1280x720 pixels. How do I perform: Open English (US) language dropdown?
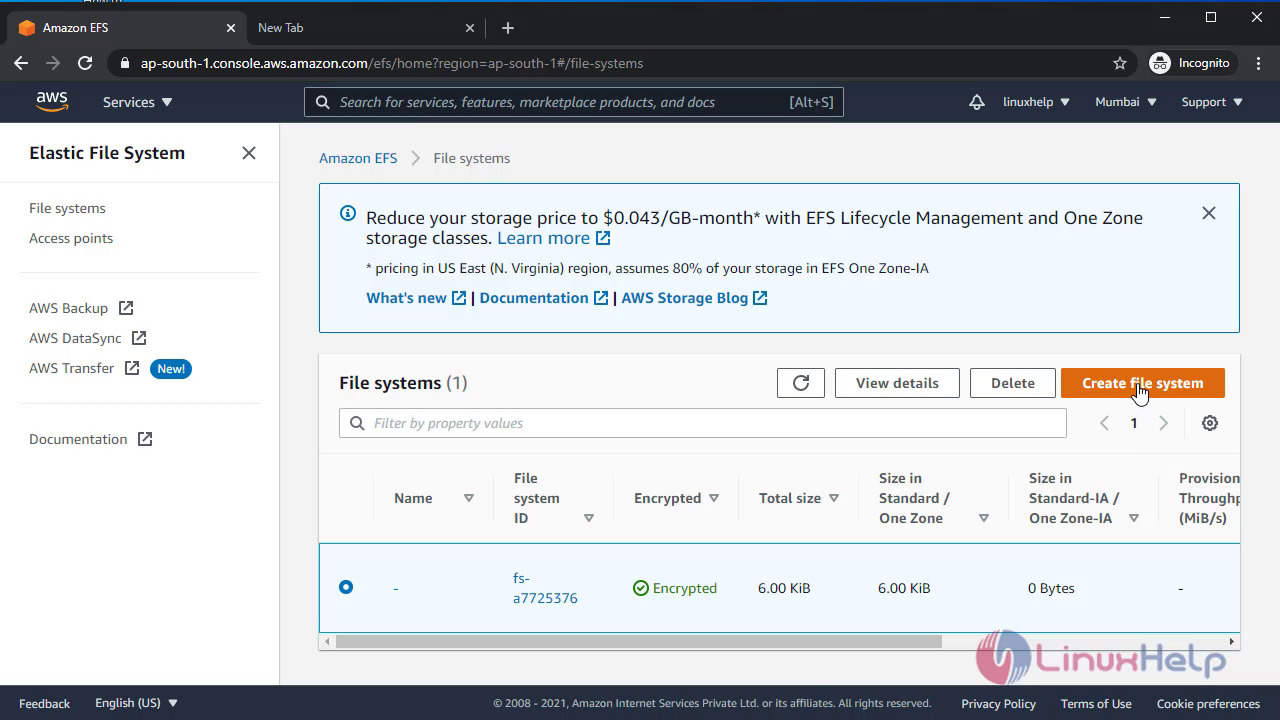pos(136,703)
